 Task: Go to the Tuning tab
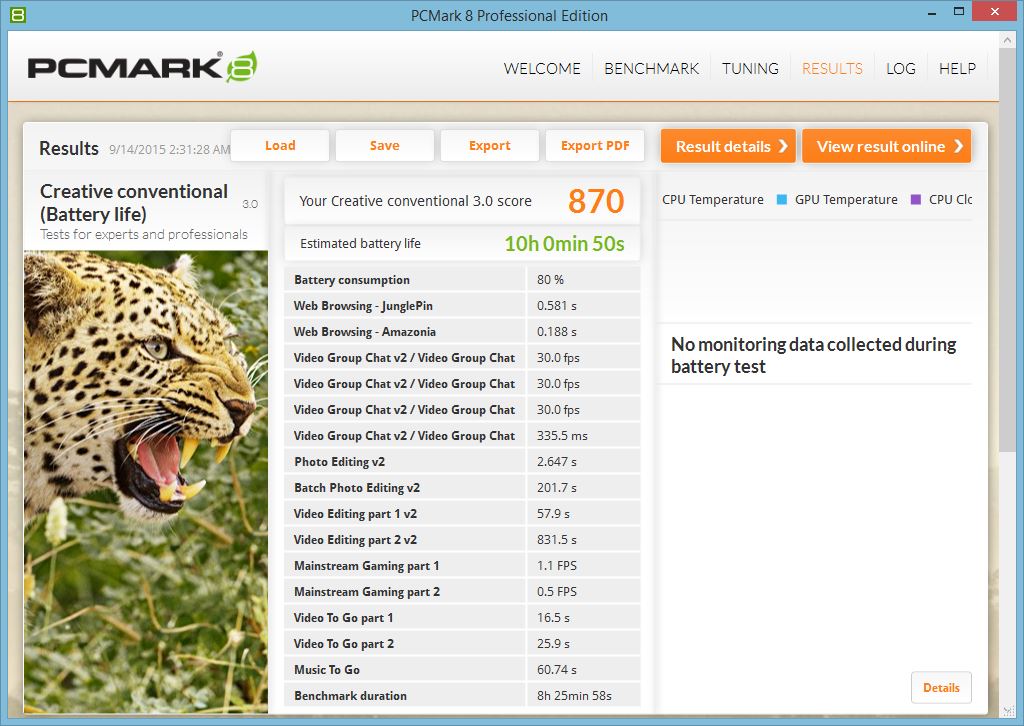(750, 69)
